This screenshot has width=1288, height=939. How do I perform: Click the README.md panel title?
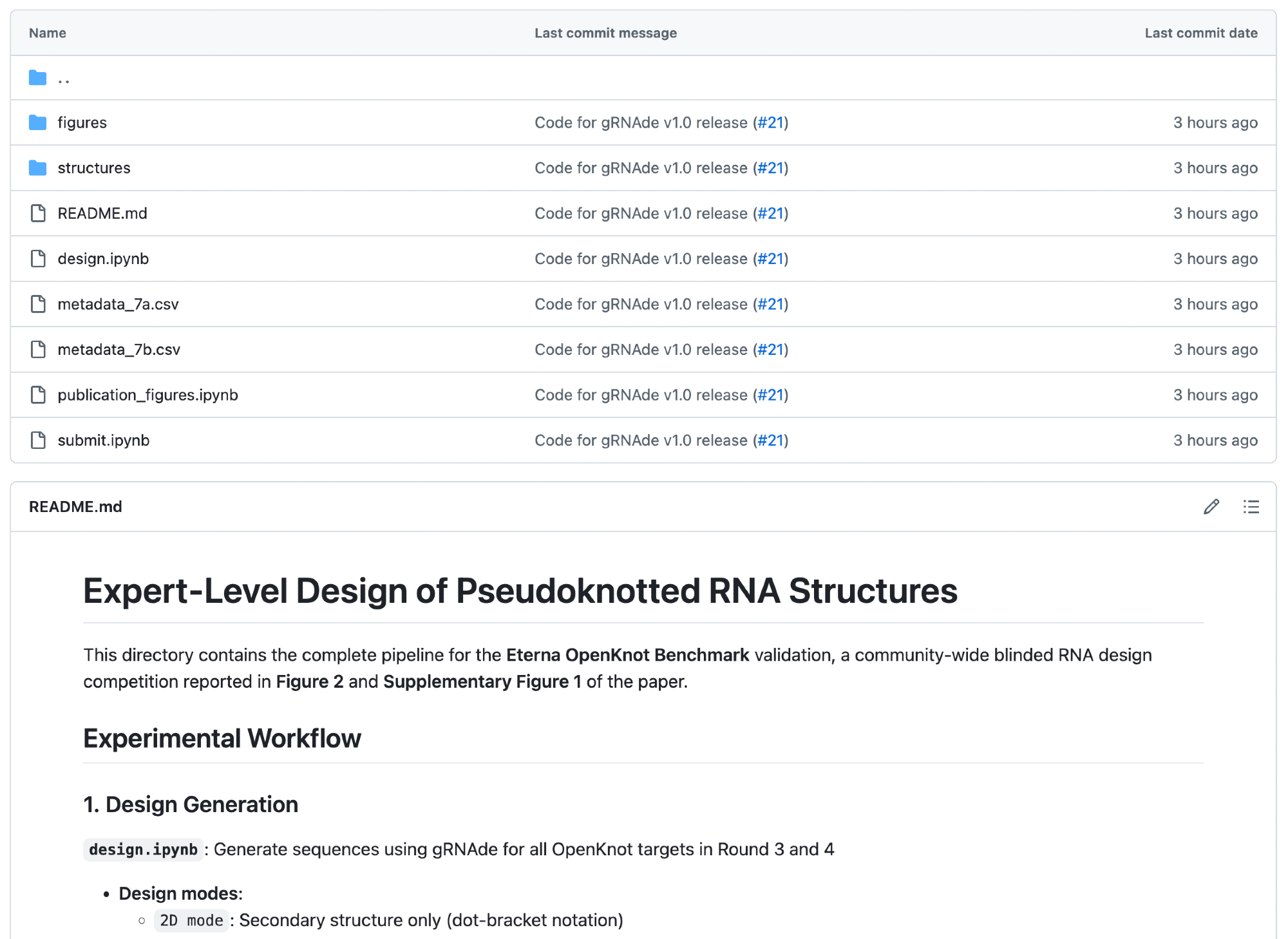75,507
